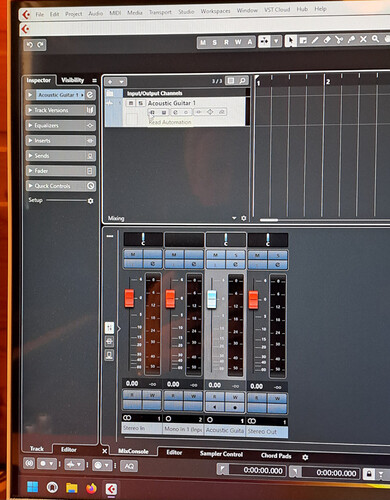Toggle global Read automation R button

click(226, 42)
